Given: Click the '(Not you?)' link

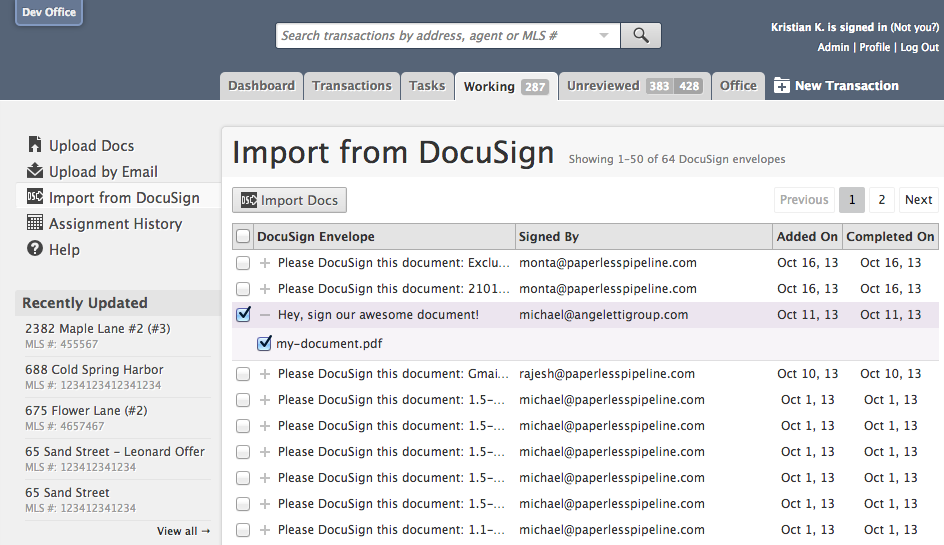Looking at the screenshot, I should tap(914, 27).
